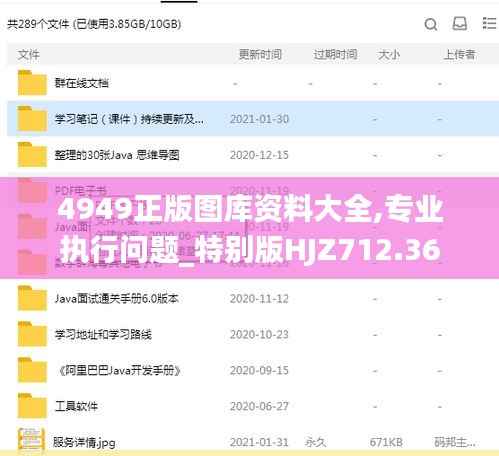This screenshot has height=456, width=499.
Task: Click the date 2021-01-31
Action: [259, 442]
